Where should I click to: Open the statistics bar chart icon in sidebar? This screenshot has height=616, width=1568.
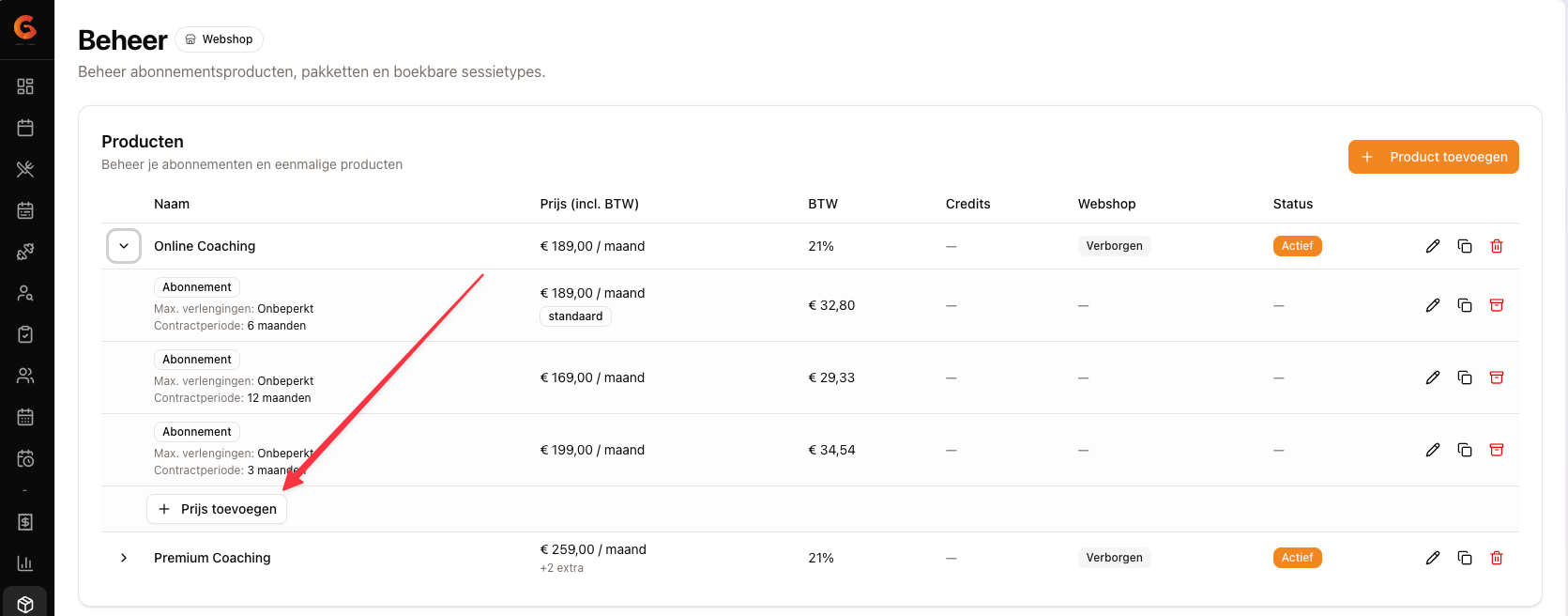point(25,563)
